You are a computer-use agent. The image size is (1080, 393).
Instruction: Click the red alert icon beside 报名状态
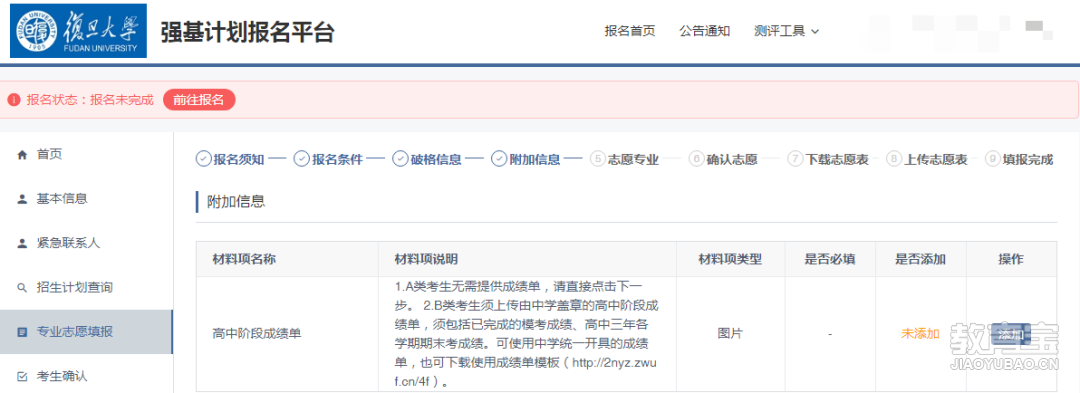pyautogui.click(x=14, y=100)
